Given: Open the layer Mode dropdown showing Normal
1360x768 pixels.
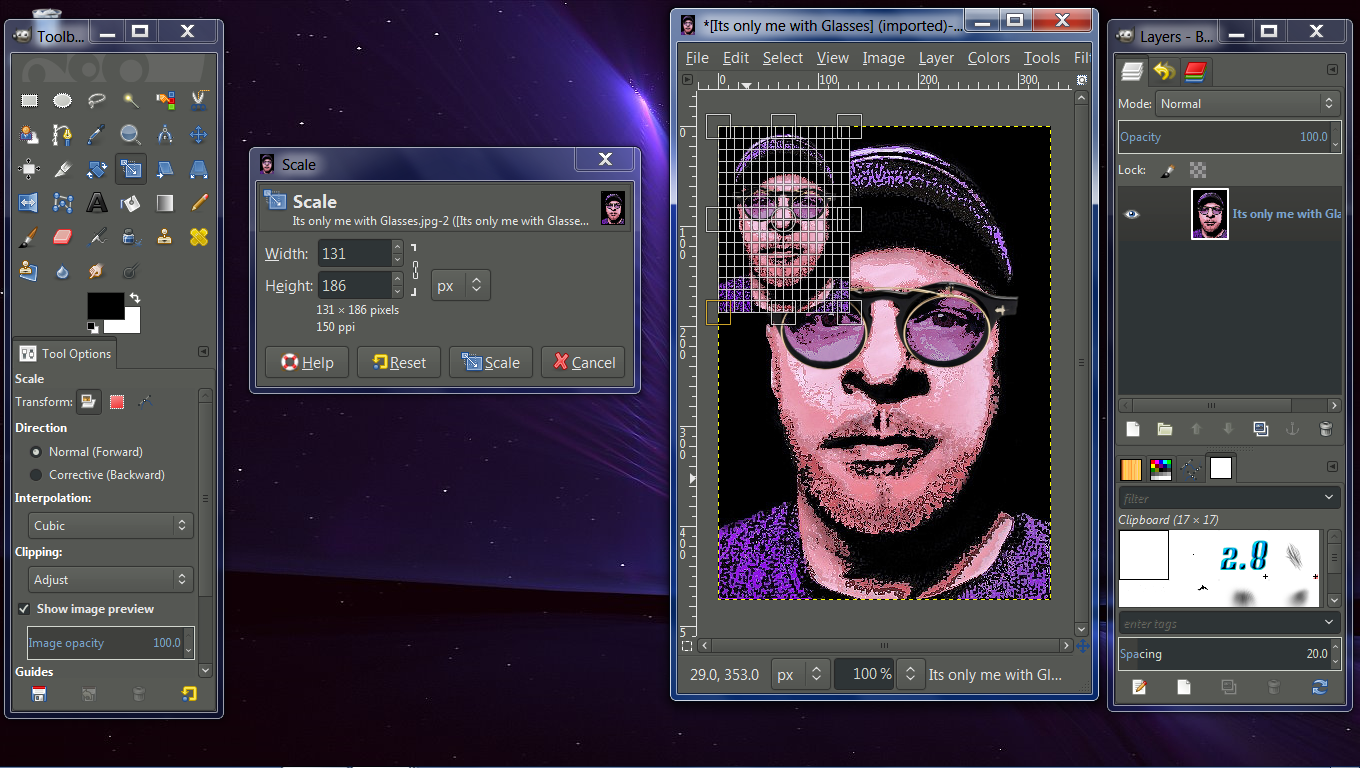Looking at the screenshot, I should point(1247,103).
